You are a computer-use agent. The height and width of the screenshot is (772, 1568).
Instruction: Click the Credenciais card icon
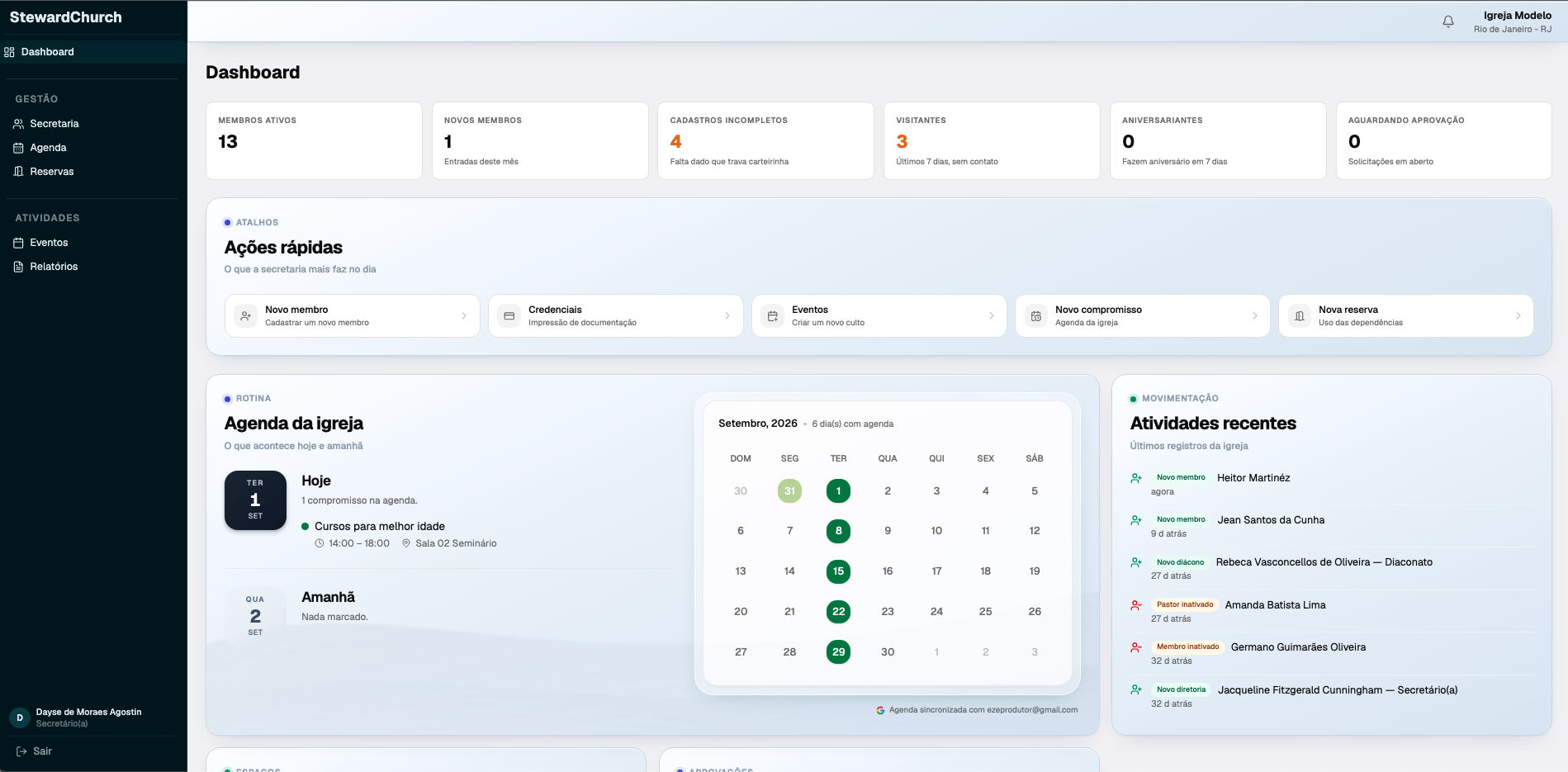point(509,316)
